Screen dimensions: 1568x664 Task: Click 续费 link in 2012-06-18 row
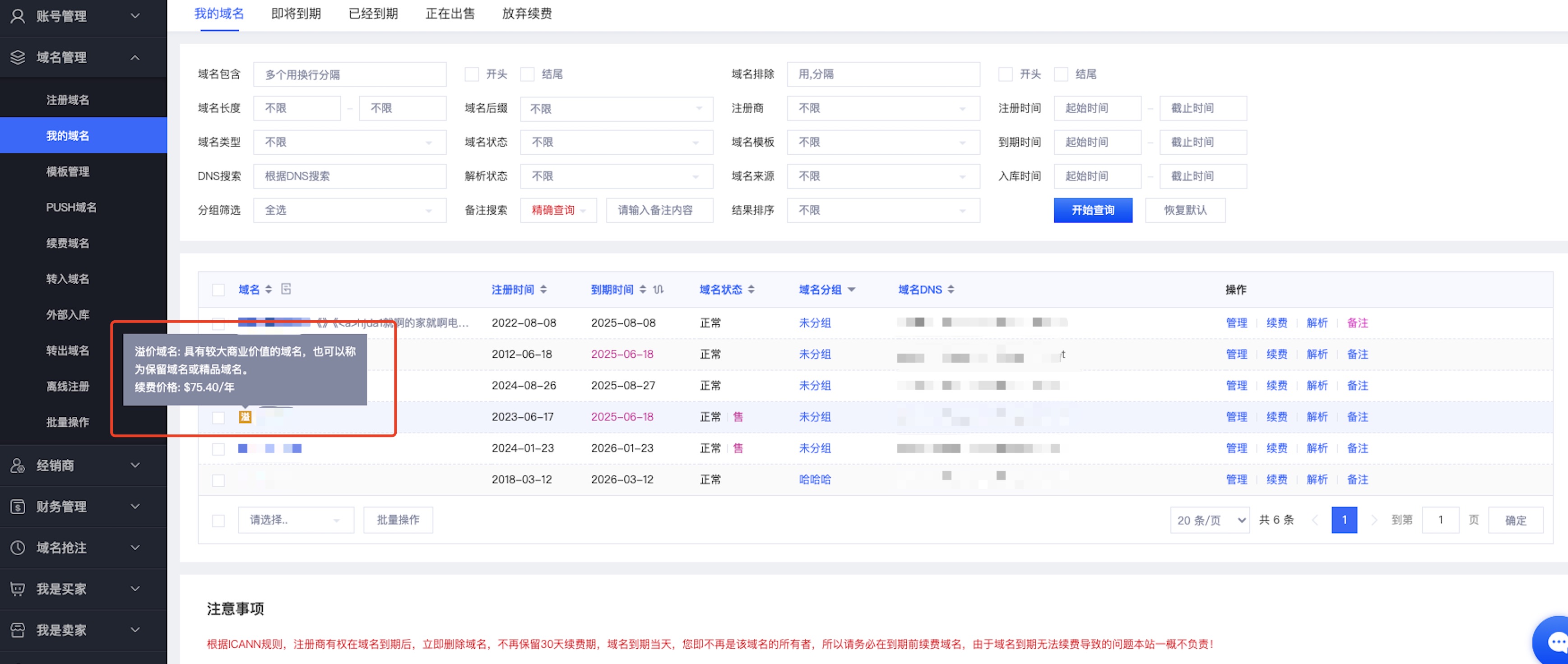pyautogui.click(x=1276, y=355)
